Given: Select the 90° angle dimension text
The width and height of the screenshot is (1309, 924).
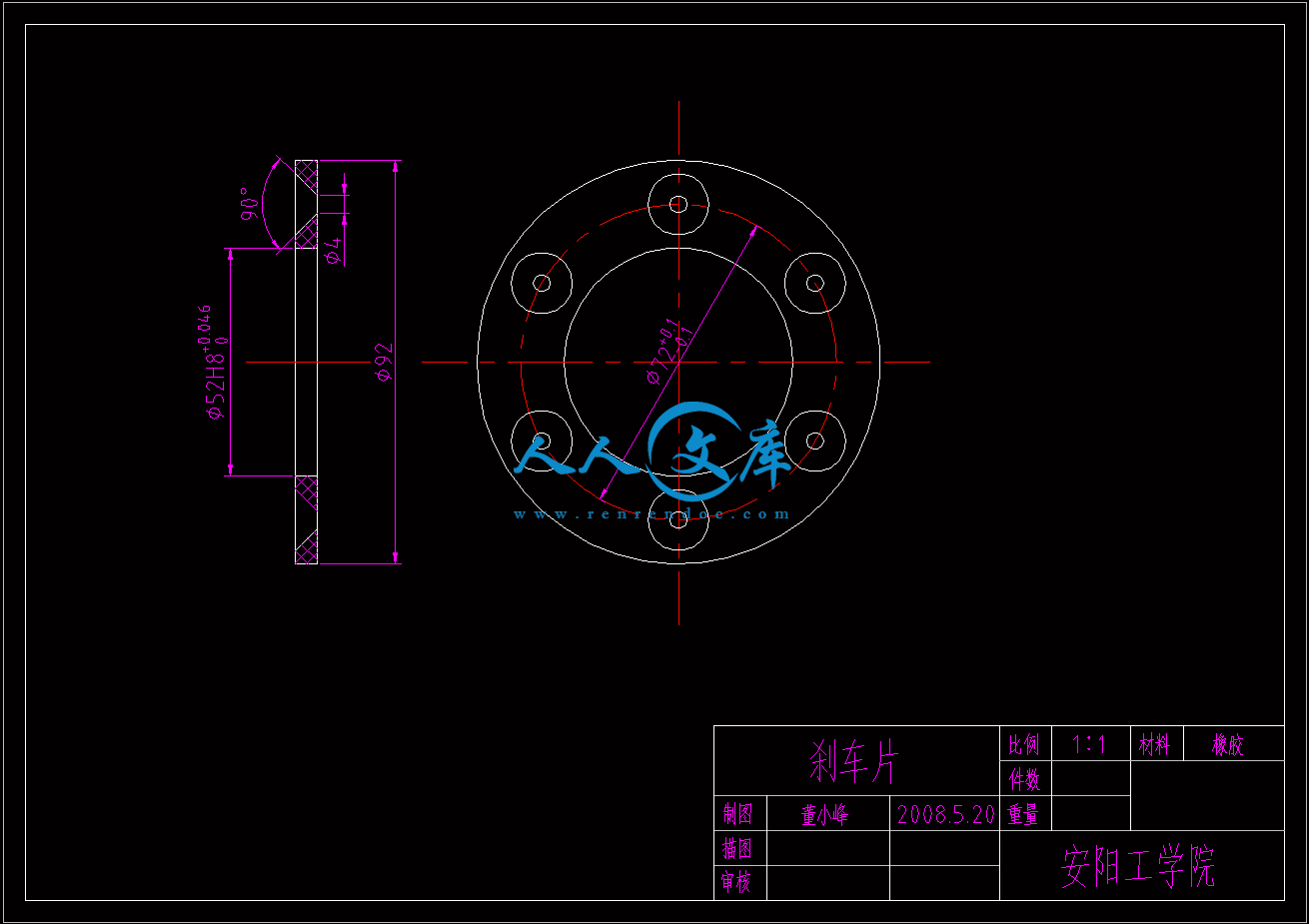Looking at the screenshot, I should 250,204.
